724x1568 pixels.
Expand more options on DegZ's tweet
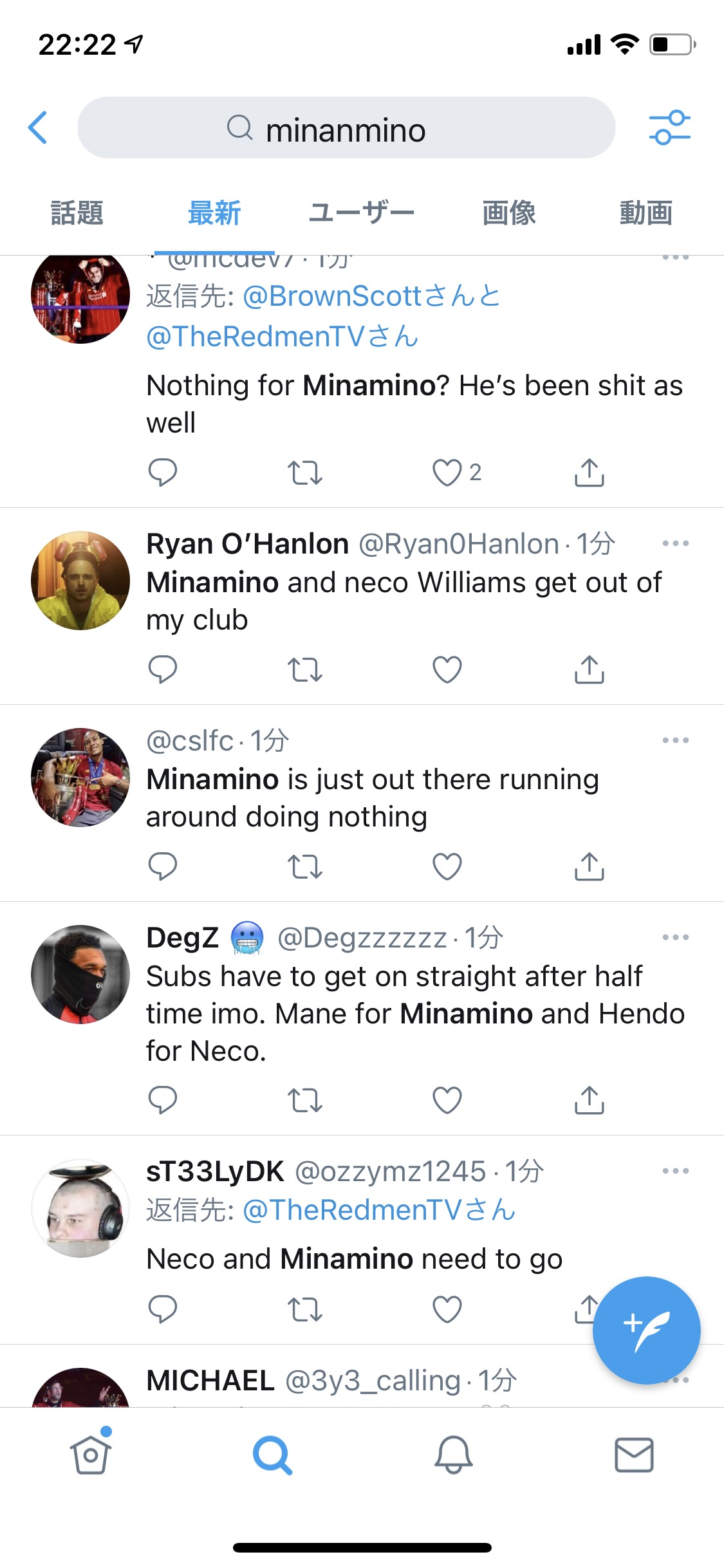(x=675, y=938)
